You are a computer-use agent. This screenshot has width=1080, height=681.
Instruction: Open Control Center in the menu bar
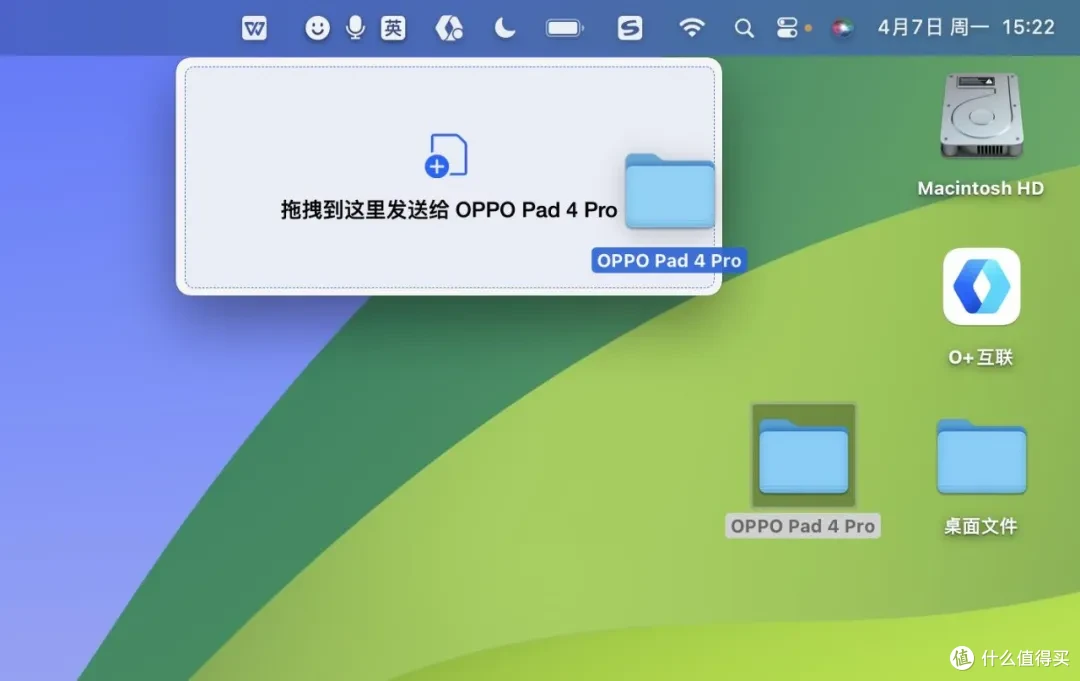[787, 28]
